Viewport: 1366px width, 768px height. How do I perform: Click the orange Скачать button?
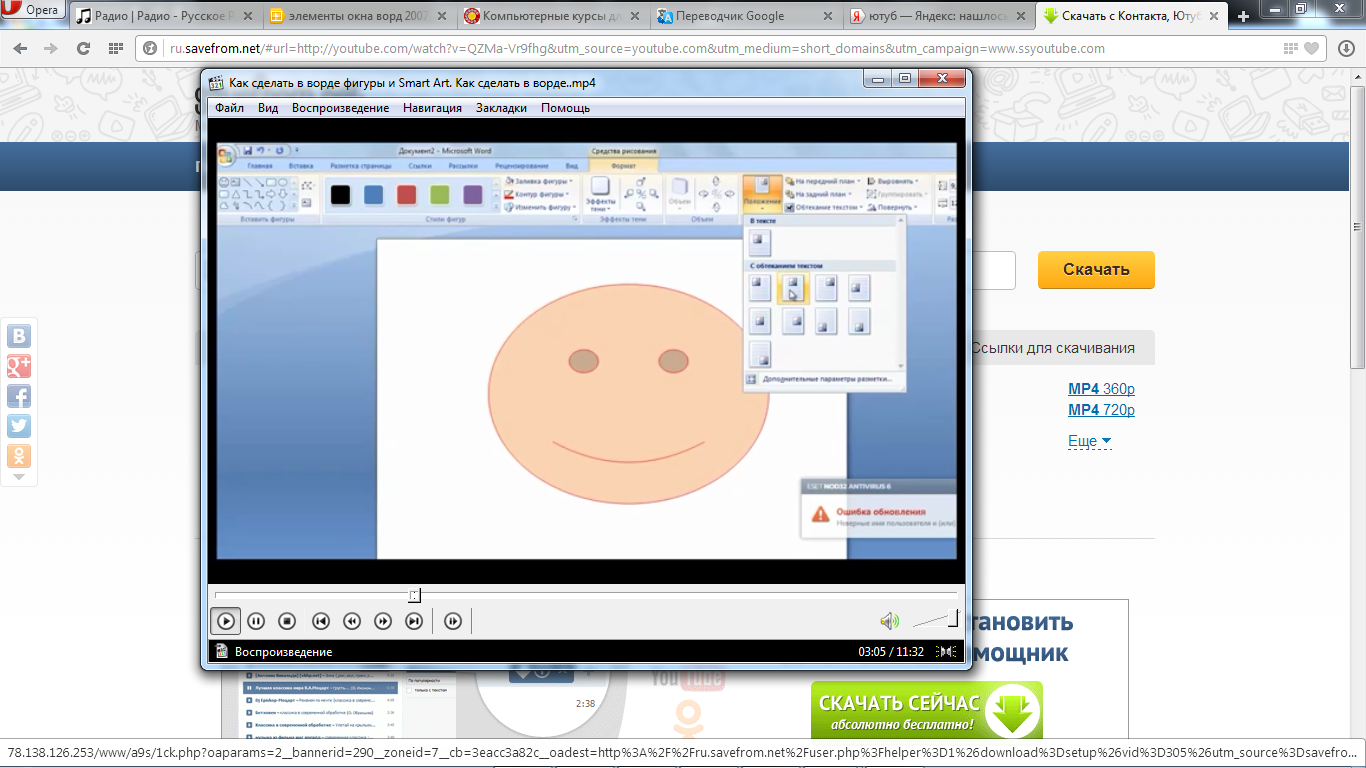(1096, 270)
